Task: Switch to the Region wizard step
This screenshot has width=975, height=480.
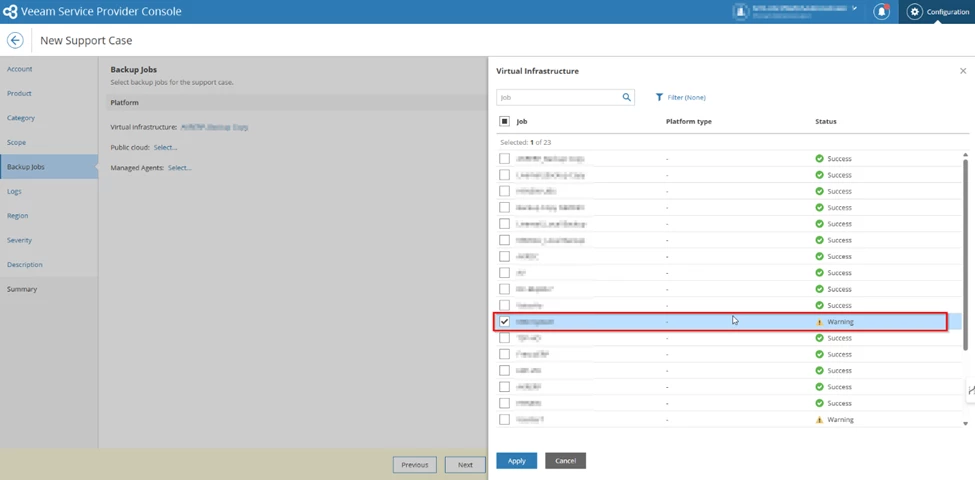Action: [x=17, y=216]
